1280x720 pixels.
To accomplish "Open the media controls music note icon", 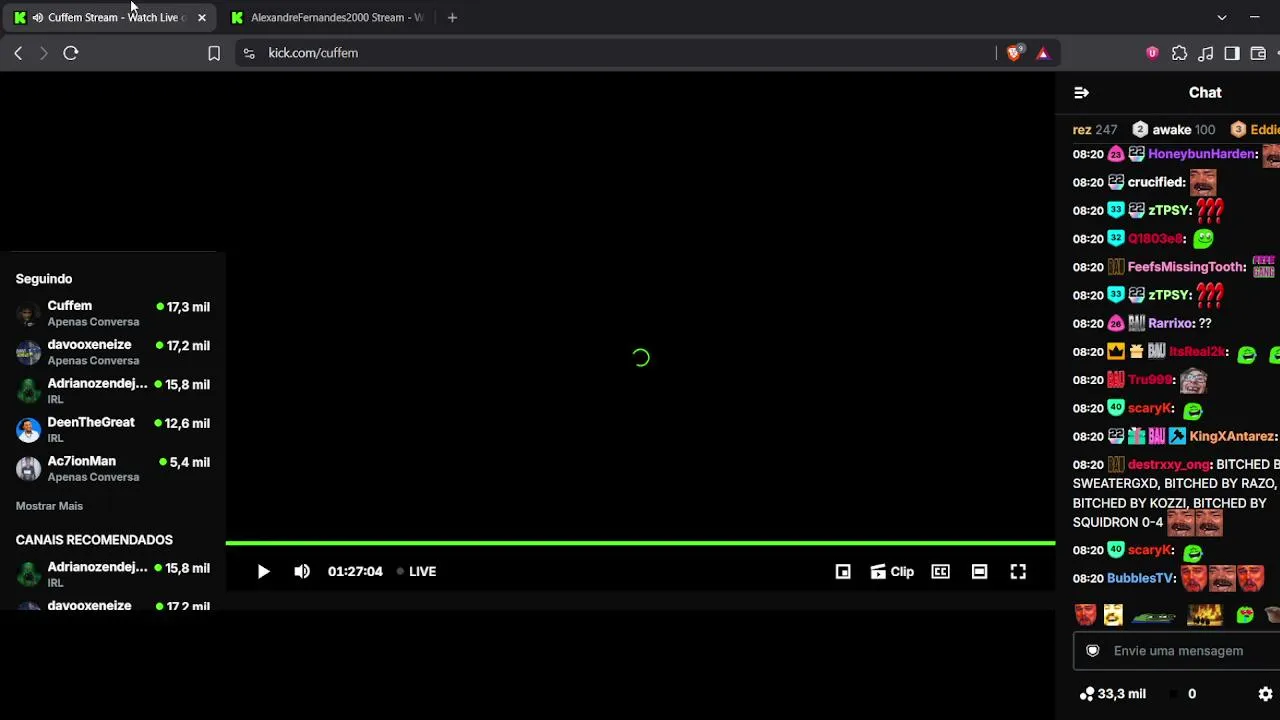I will 1206,53.
